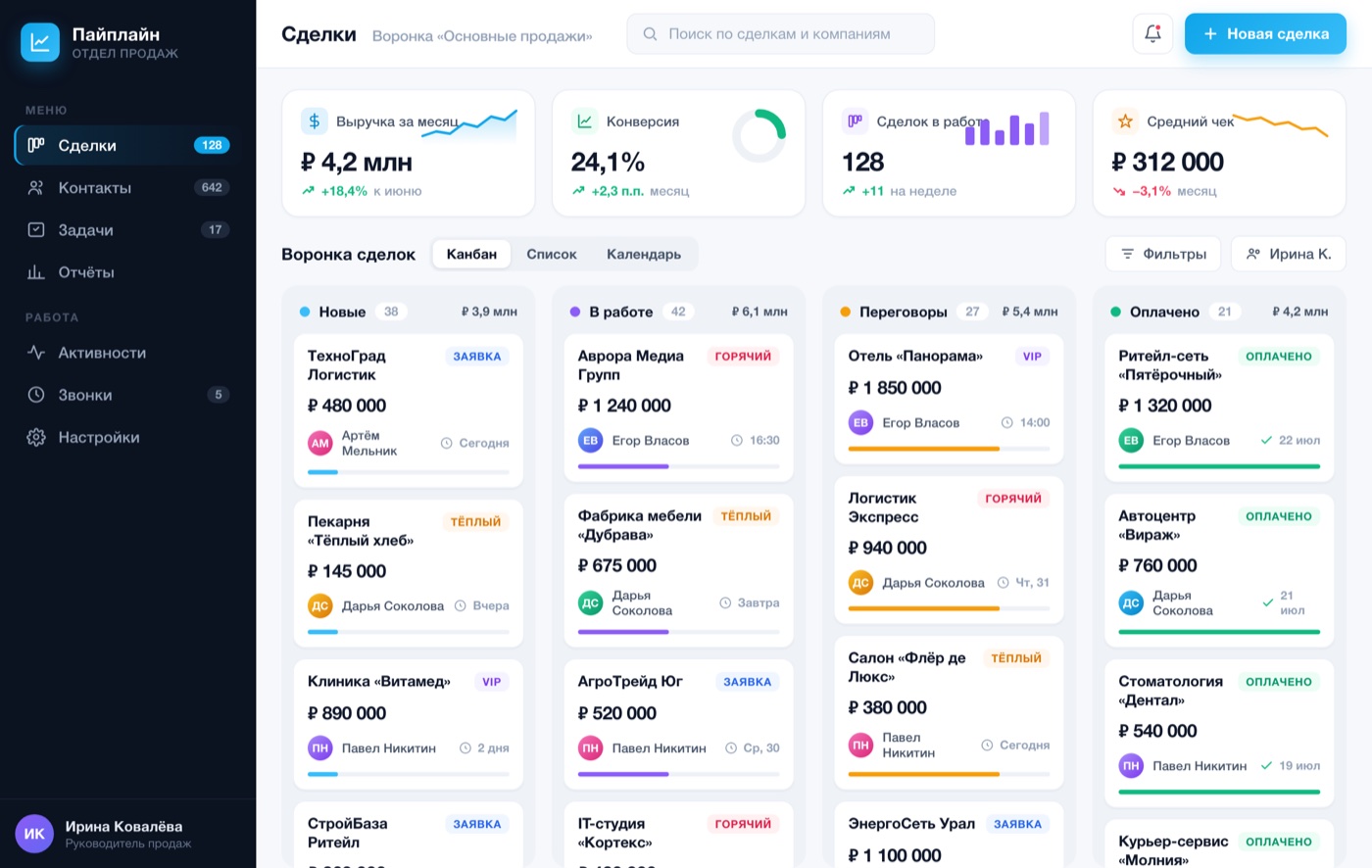Open the СтройБаза Ритейл deal
Screen dimensions: 1372x868
(408, 835)
